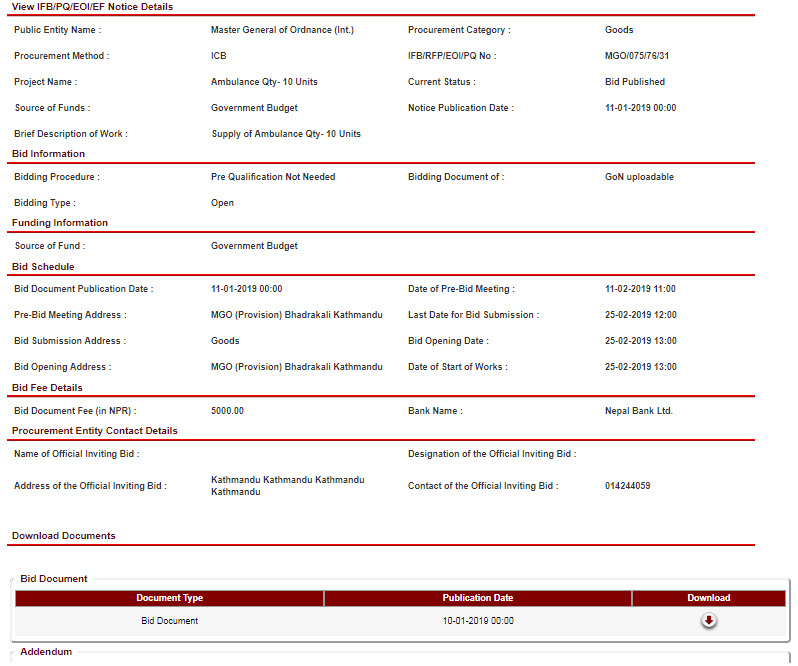Click the Bid Published status text
This screenshot has width=798, height=666.
pyautogui.click(x=634, y=82)
